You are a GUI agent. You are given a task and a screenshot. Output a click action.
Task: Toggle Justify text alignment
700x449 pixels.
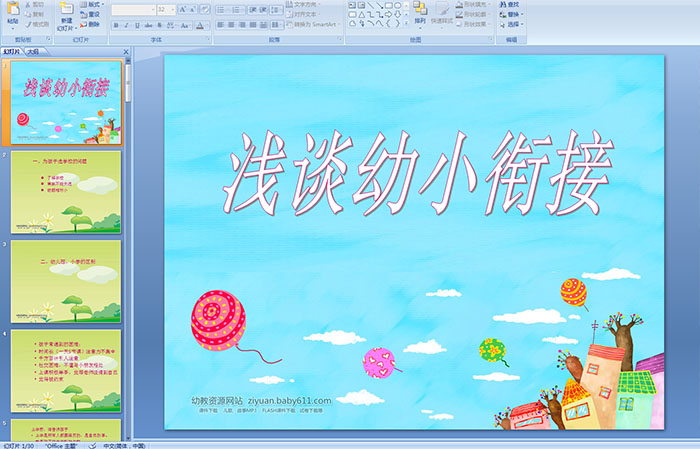253,25
